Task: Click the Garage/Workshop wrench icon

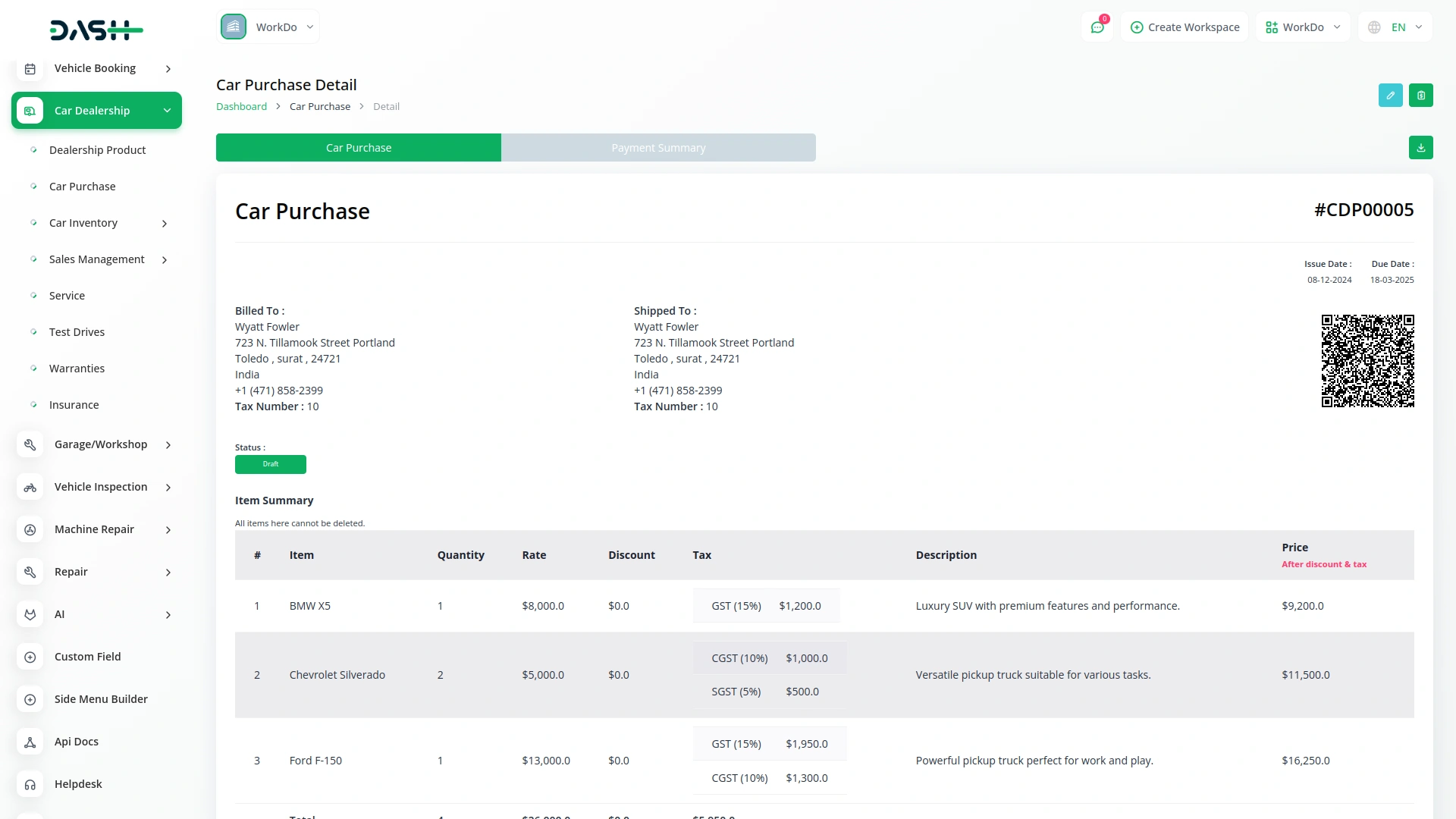Action: [x=30, y=445]
